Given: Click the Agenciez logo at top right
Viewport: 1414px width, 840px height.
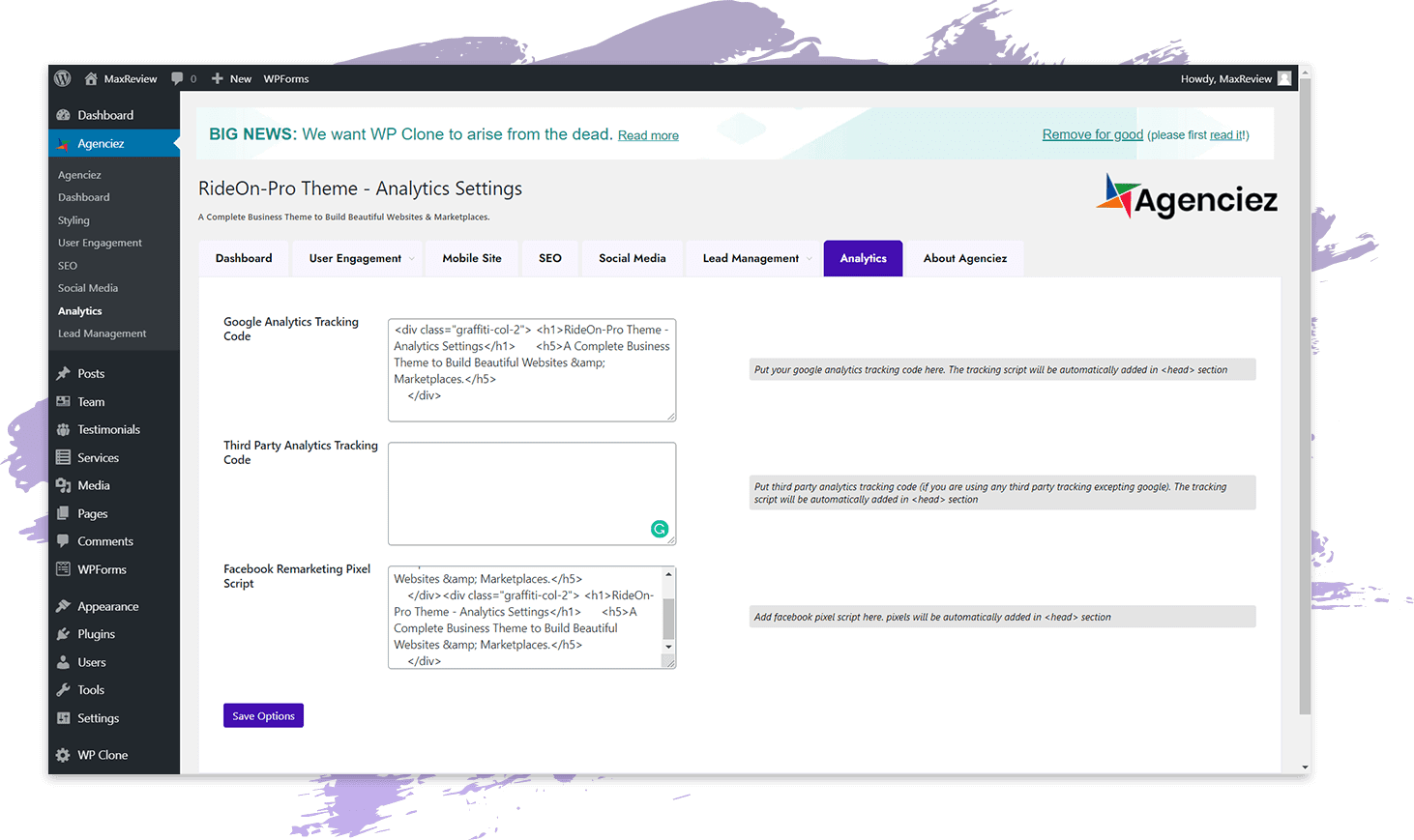Looking at the screenshot, I should coord(1187,196).
